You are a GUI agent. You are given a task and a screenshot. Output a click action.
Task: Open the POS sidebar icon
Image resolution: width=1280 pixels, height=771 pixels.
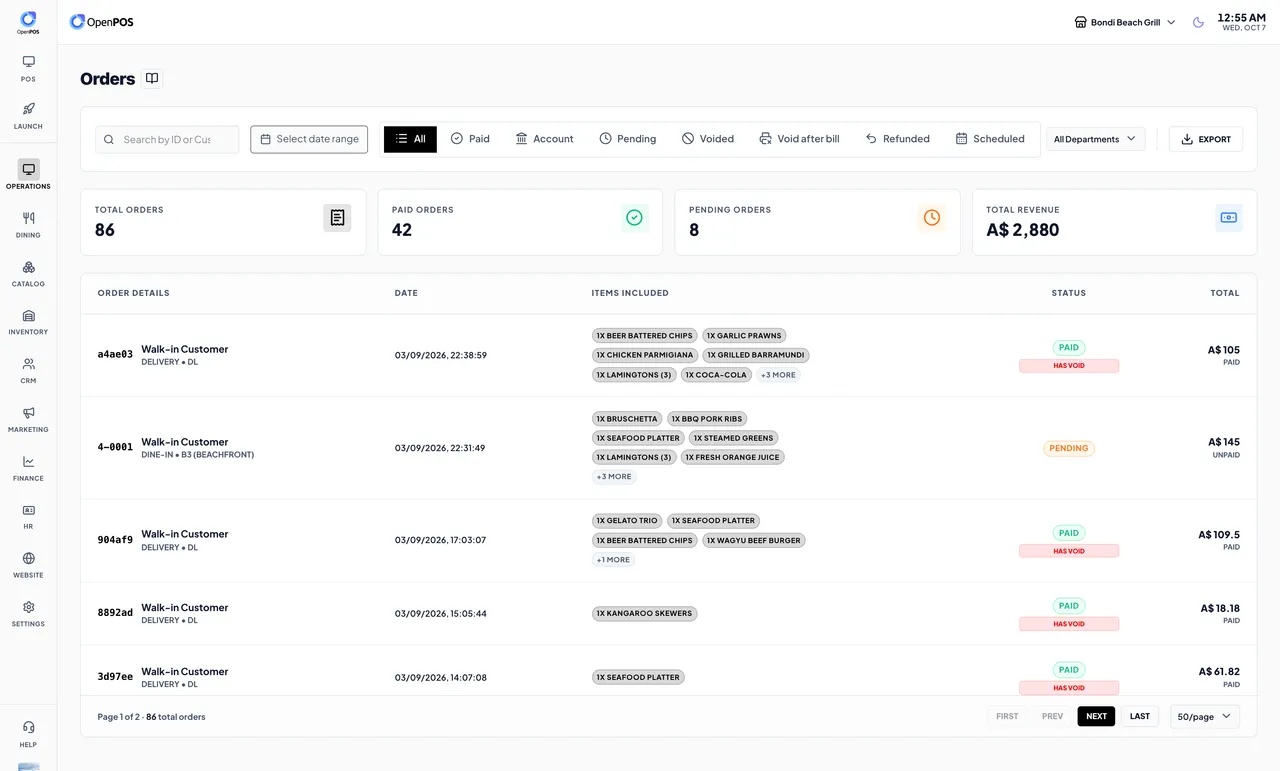point(28,62)
